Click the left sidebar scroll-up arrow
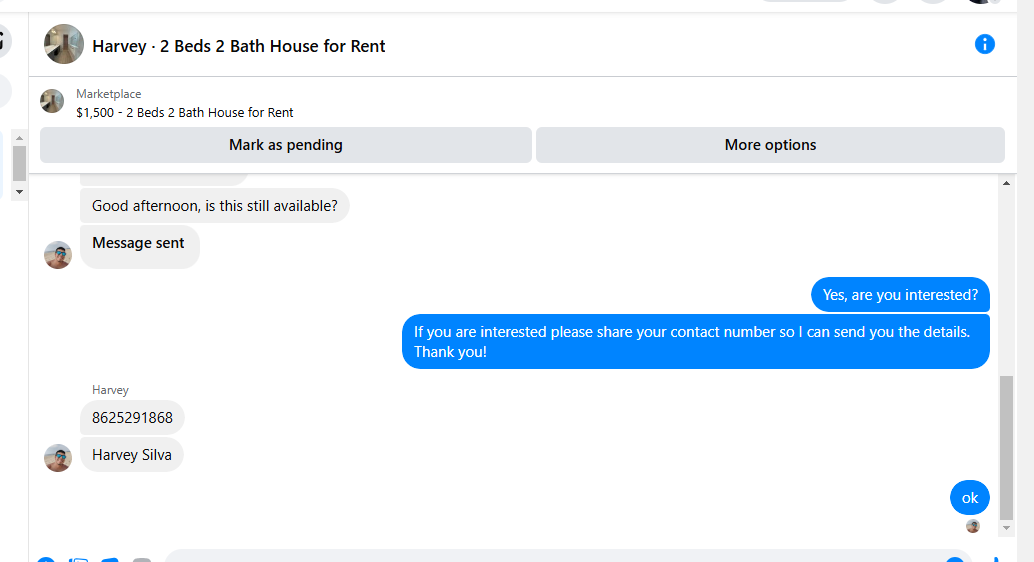This screenshot has height=562, width=1034. coord(19,137)
